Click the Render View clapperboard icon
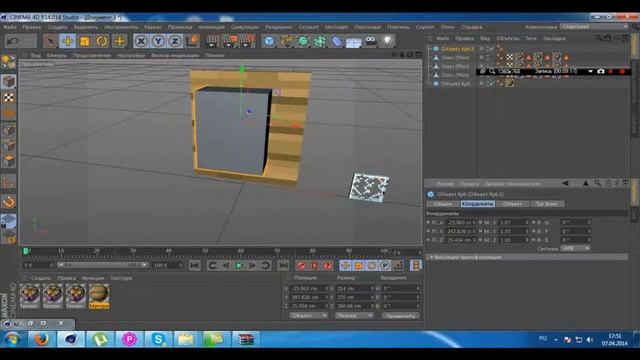Viewport: 640px width, 360px height. (212, 41)
